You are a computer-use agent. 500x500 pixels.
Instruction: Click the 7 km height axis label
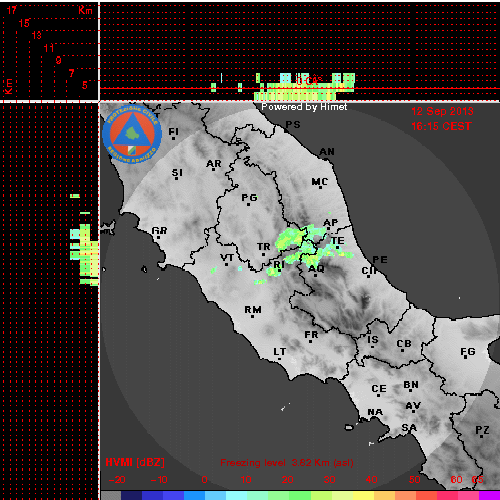(72, 73)
